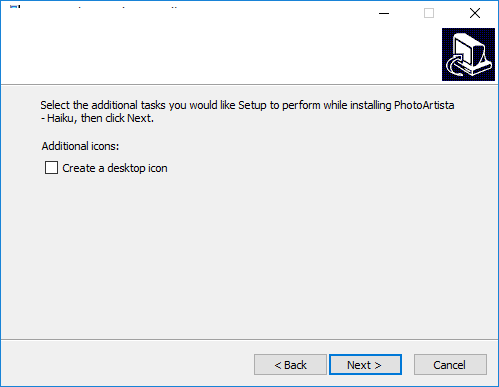Image resolution: width=499 pixels, height=387 pixels.
Task: Click the instruction text mentioning PhotoArtista
Action: [247, 111]
